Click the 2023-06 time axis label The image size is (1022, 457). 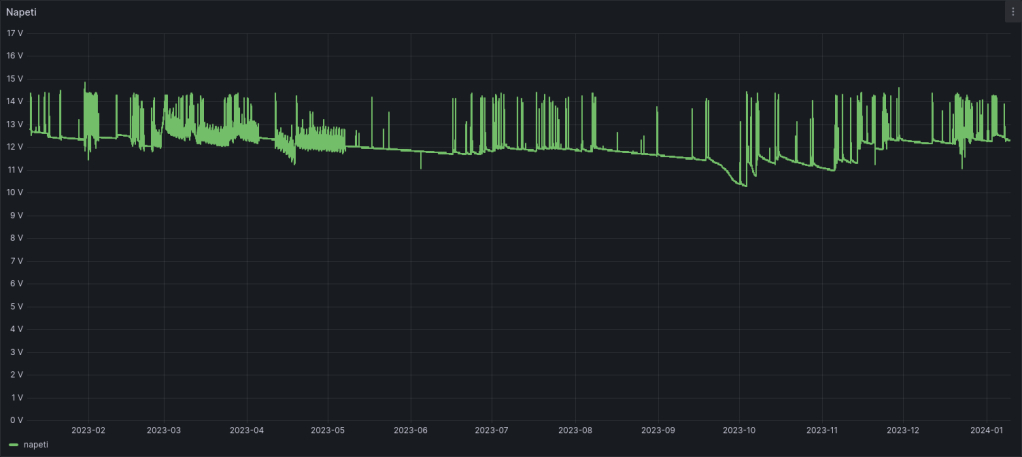coord(410,430)
